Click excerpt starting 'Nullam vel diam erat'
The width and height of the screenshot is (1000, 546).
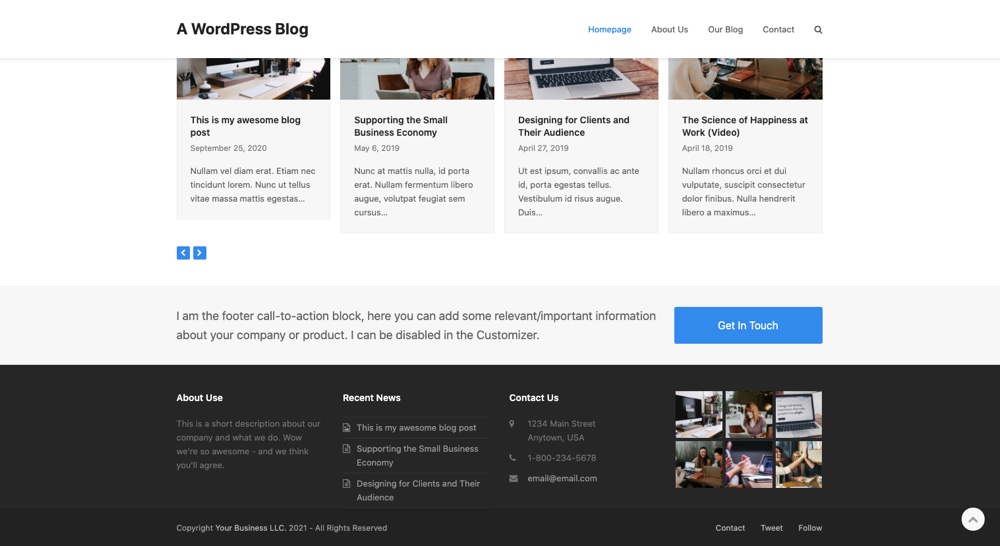[x=253, y=185]
